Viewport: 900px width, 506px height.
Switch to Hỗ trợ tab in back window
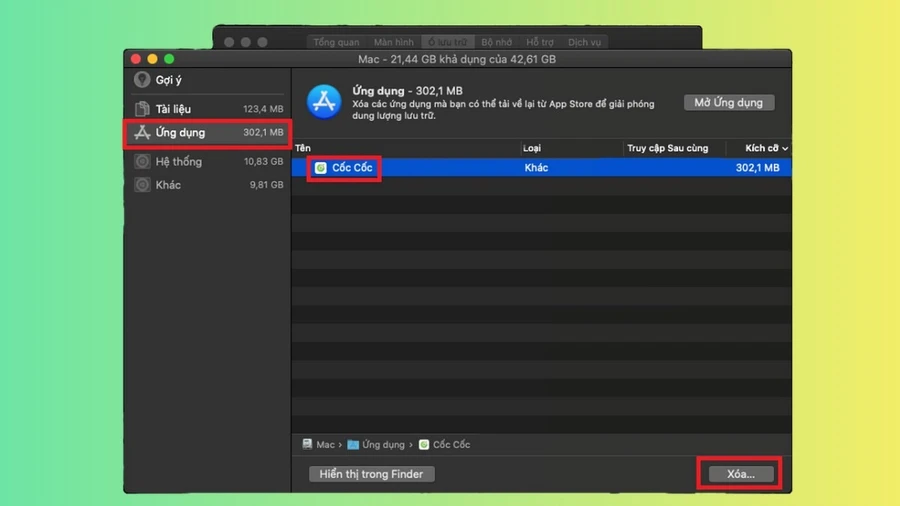pyautogui.click(x=540, y=42)
